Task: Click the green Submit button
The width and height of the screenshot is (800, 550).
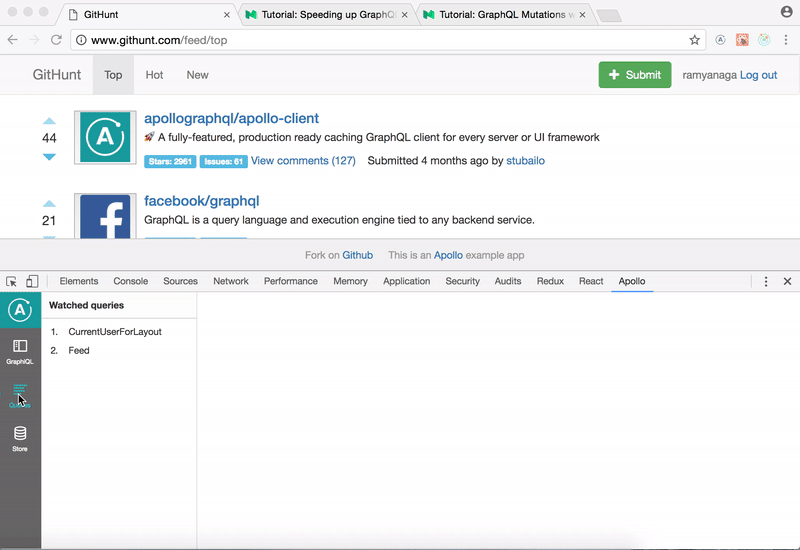Action: tap(635, 75)
